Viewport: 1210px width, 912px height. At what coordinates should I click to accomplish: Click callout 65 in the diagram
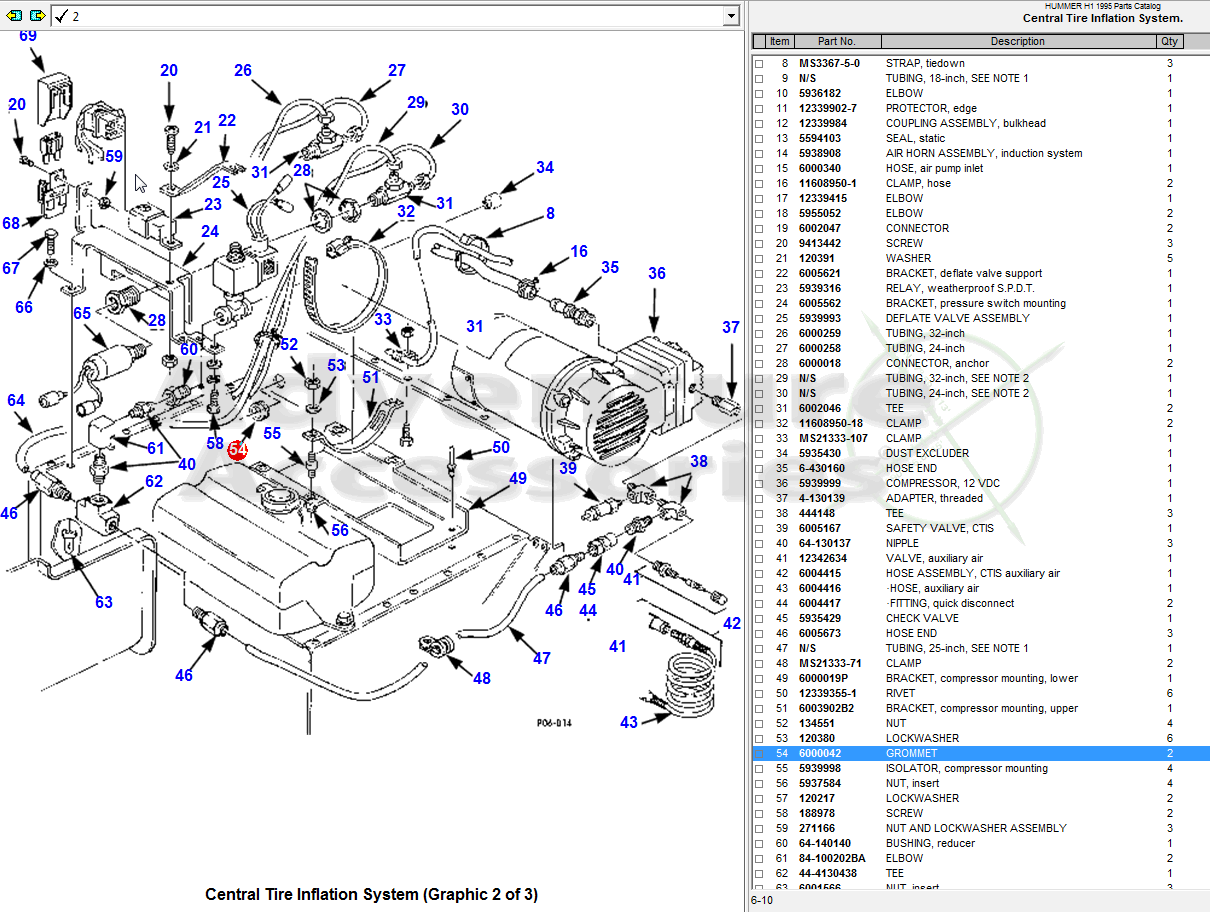click(82, 313)
